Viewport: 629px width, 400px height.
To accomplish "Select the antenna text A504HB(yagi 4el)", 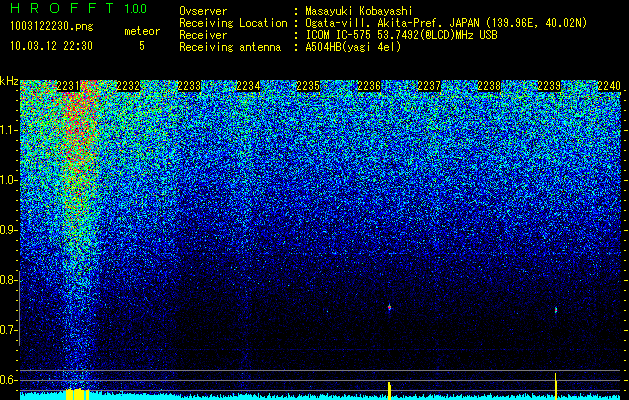I will coord(353,47).
